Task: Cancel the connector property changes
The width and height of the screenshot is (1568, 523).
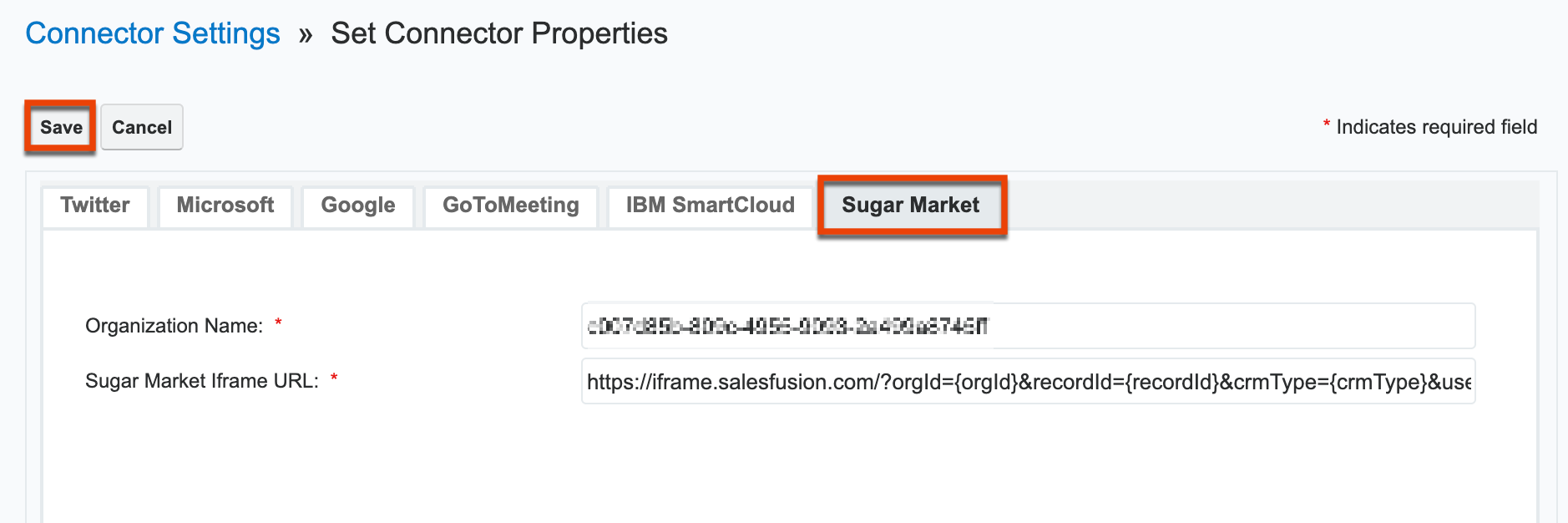Action: (x=142, y=127)
